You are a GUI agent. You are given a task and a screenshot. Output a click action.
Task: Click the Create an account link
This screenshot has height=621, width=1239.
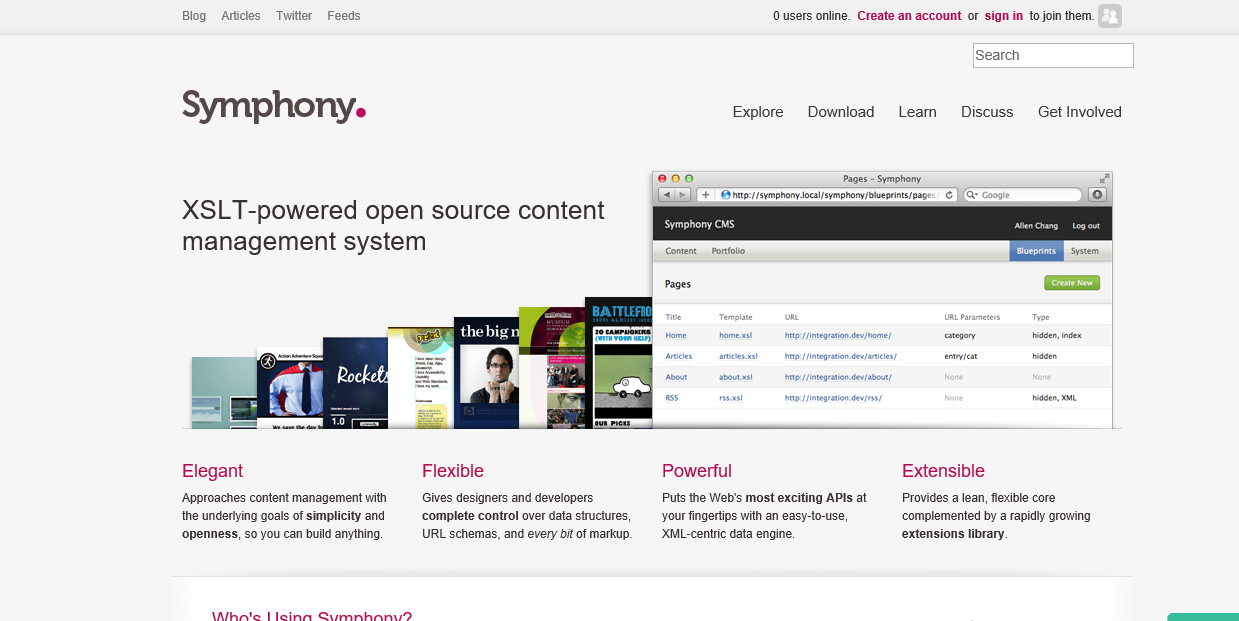909,16
